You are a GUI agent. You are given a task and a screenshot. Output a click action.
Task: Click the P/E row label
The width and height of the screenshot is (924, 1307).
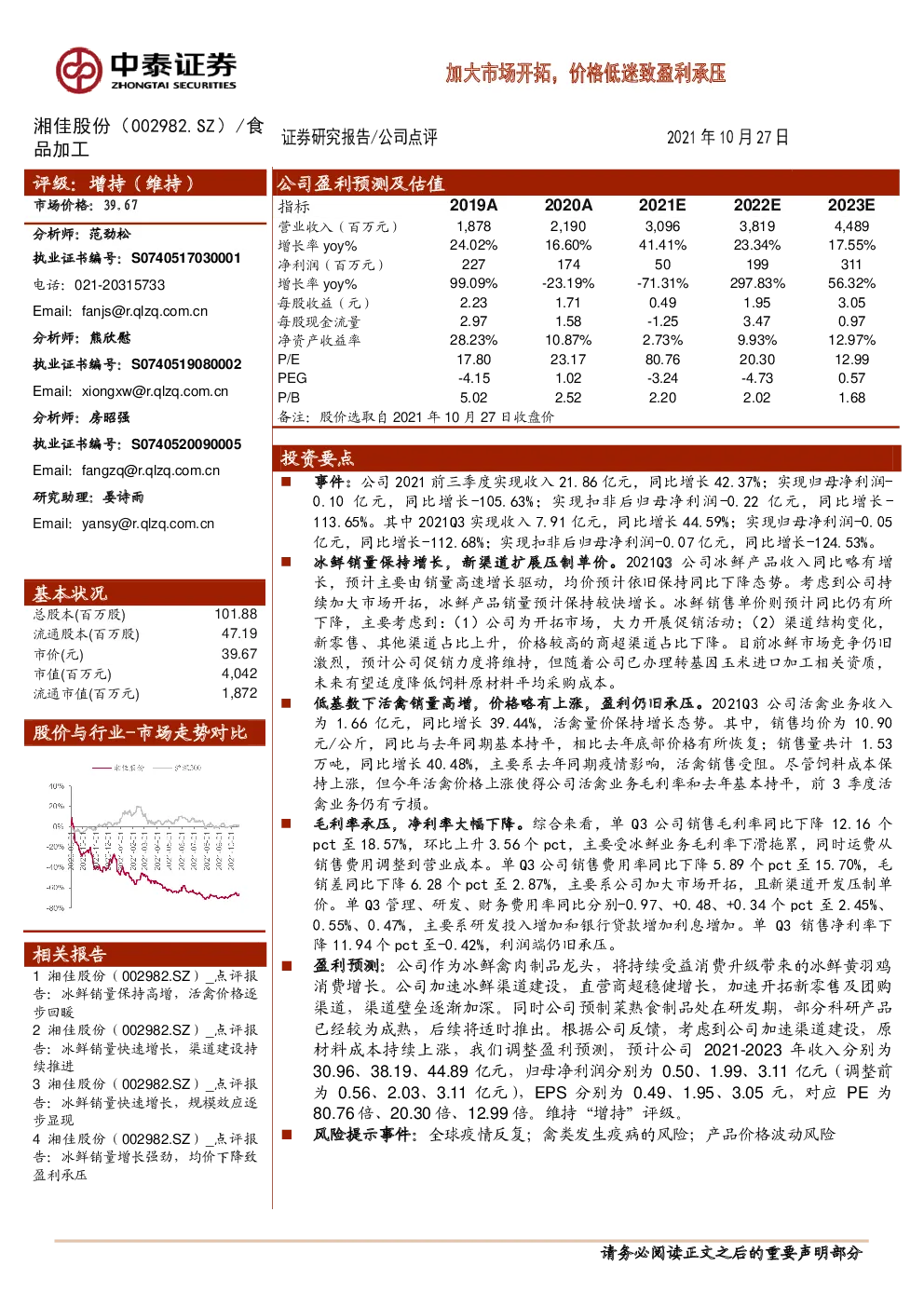pos(289,360)
